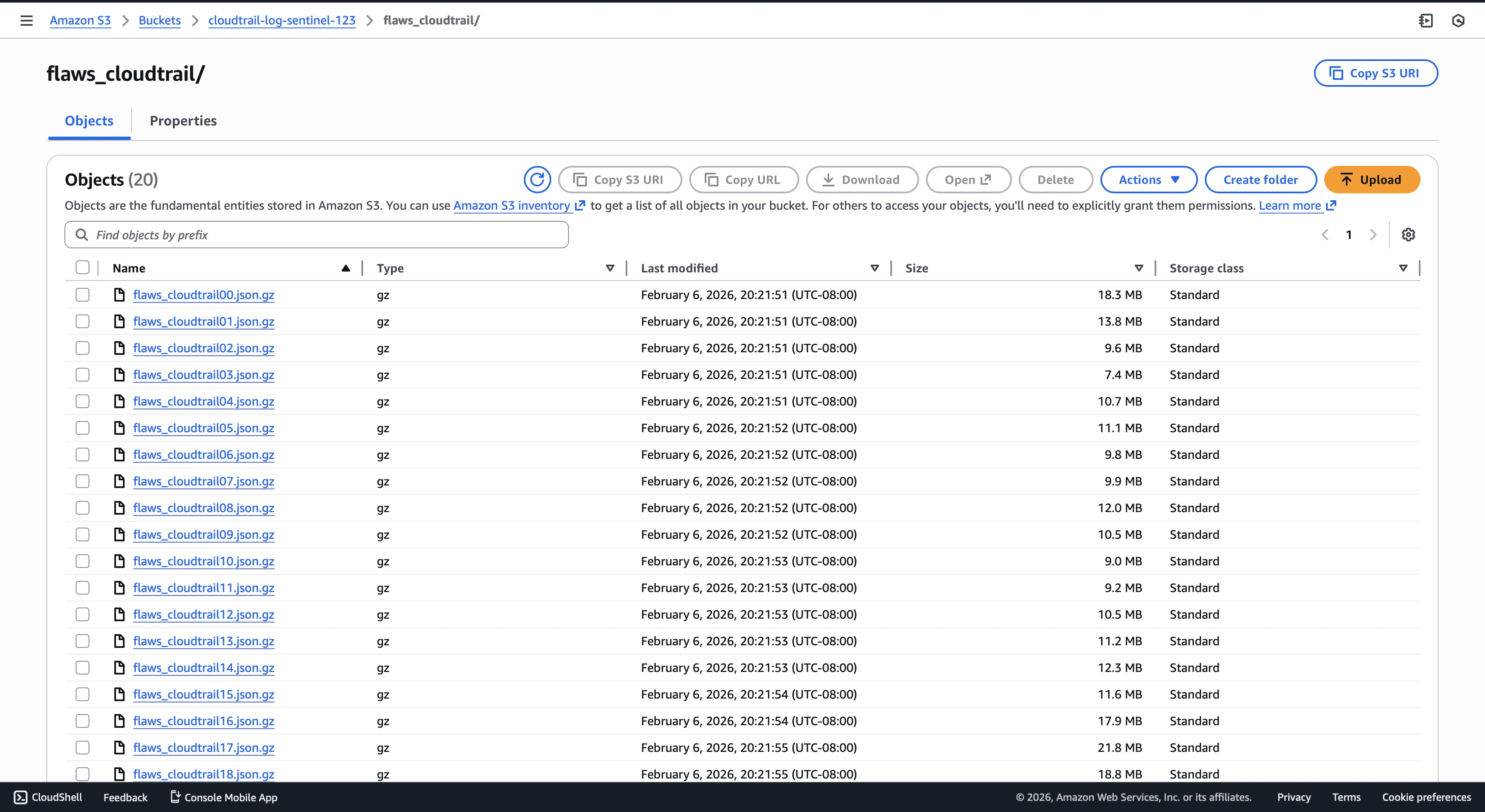
Task: Select all objects with the header checkbox
Action: (x=82, y=267)
